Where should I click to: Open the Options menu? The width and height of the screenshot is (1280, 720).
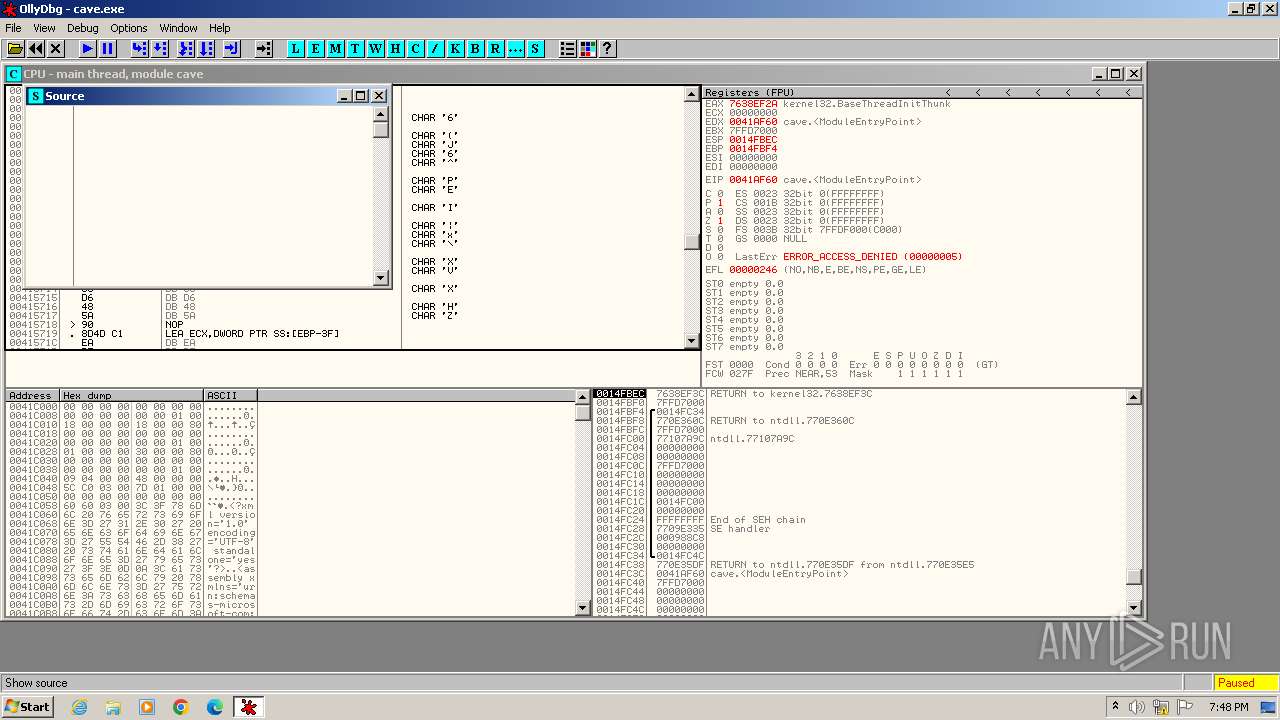tap(129, 28)
